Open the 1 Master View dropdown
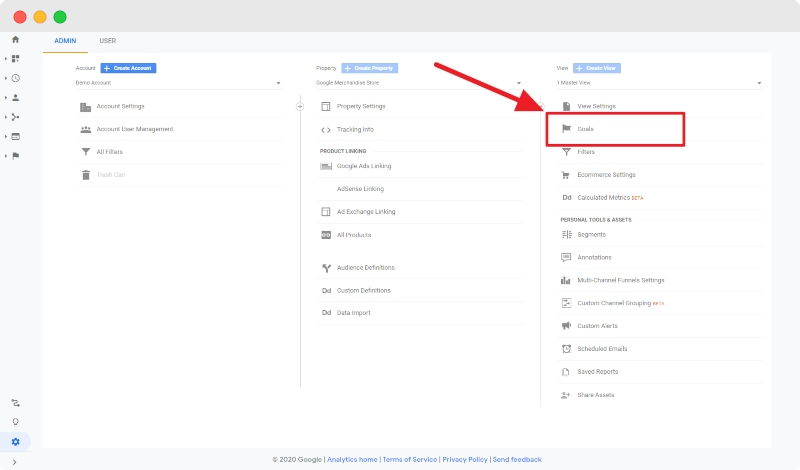800x470 pixels. click(x=660, y=83)
